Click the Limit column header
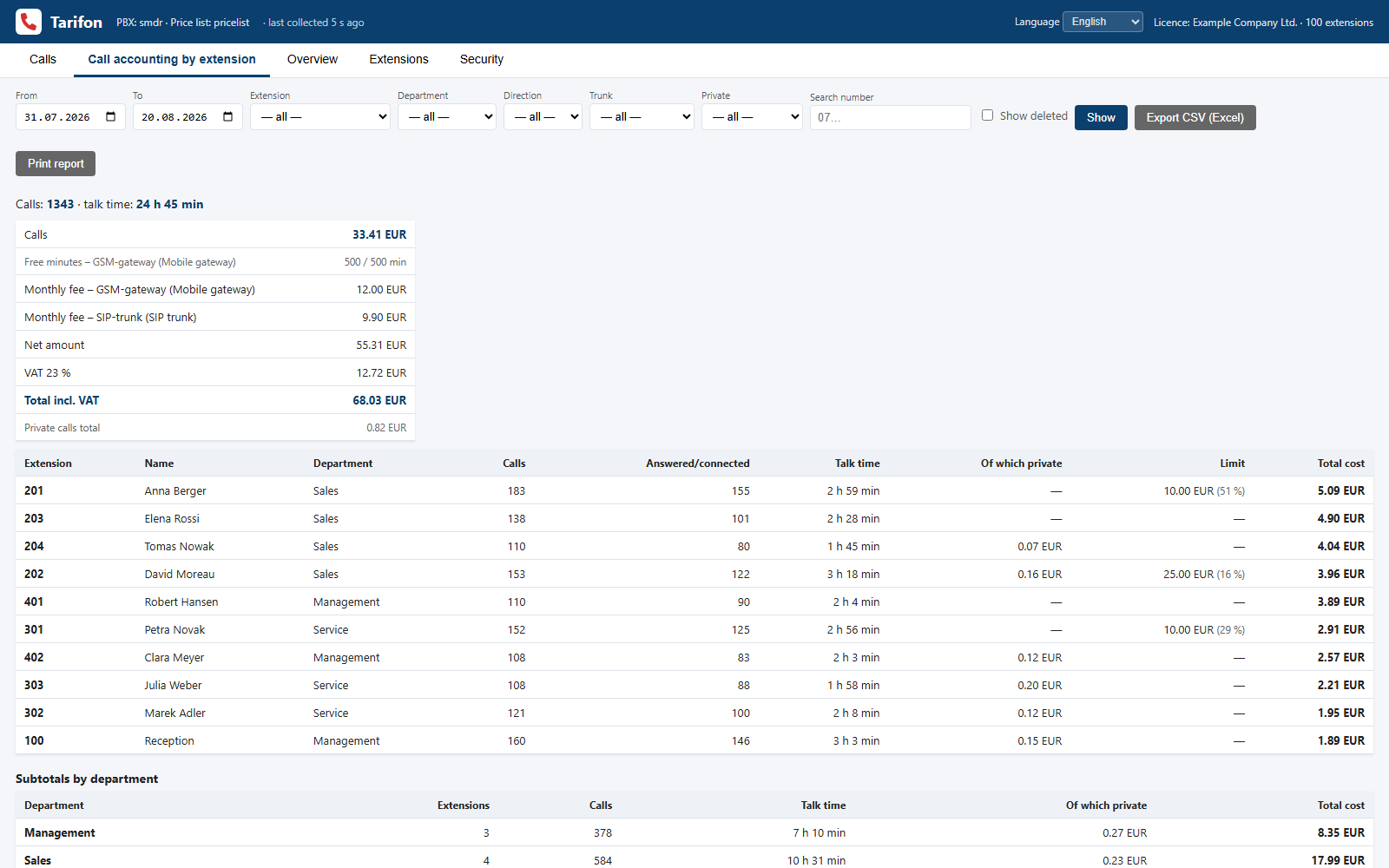The image size is (1389, 868). point(1232,463)
